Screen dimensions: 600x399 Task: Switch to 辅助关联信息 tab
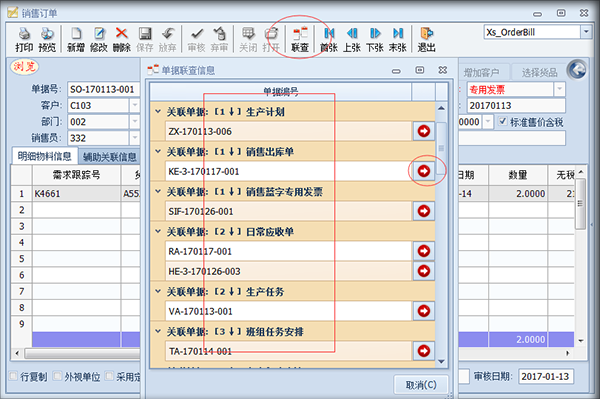click(x=109, y=157)
